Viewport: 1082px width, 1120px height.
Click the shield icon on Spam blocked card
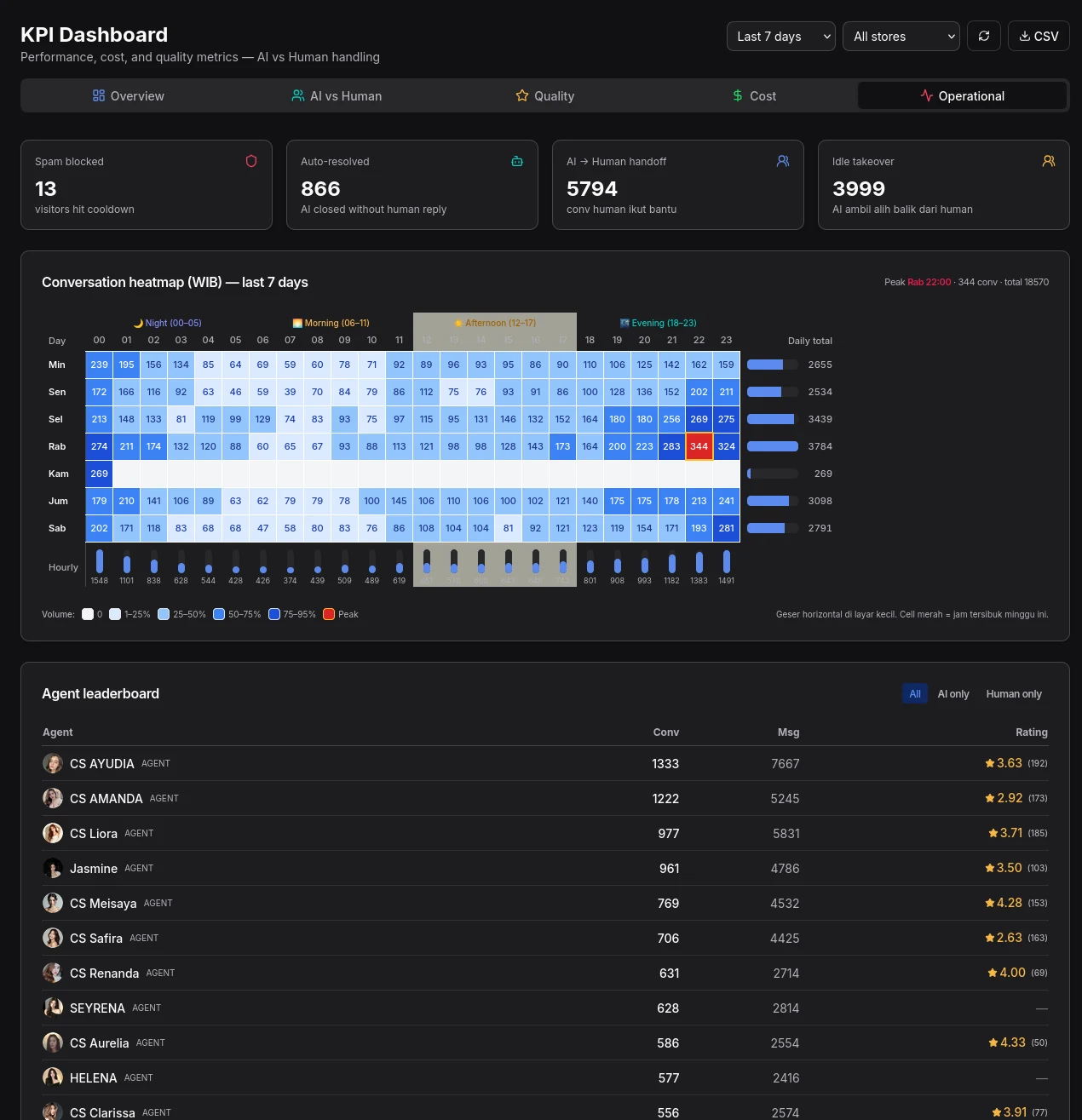[x=251, y=161]
